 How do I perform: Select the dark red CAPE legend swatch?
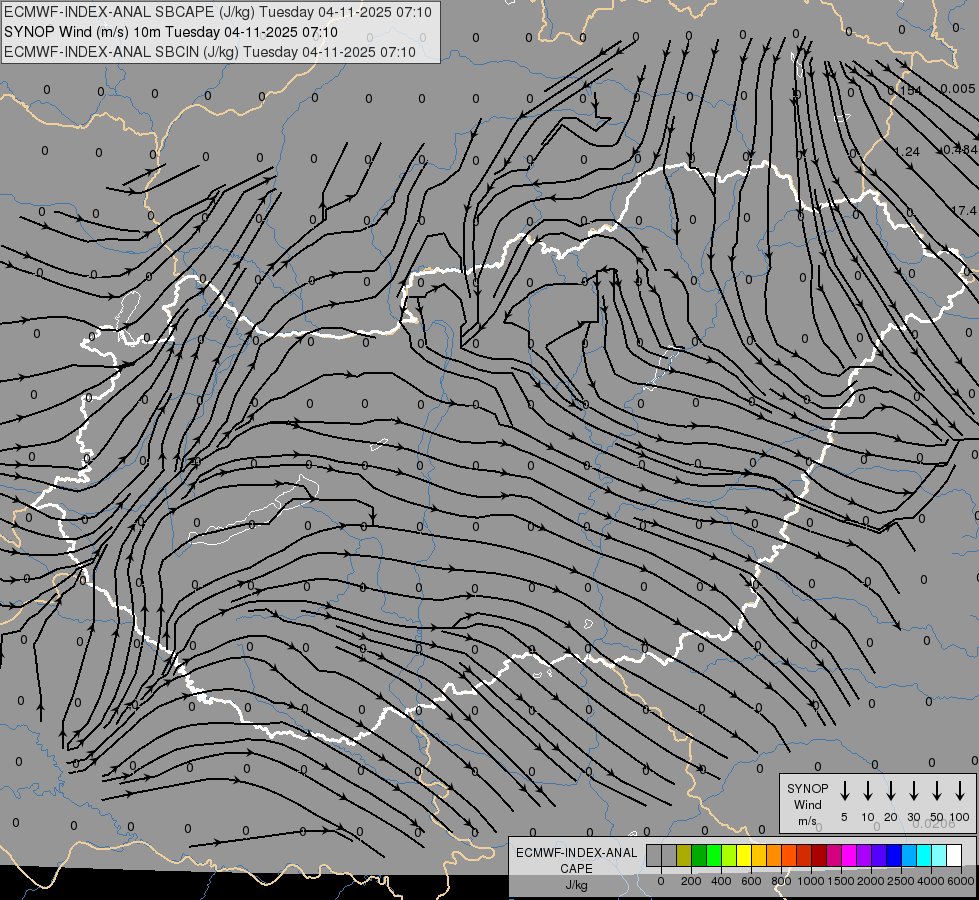pyautogui.click(x=819, y=856)
